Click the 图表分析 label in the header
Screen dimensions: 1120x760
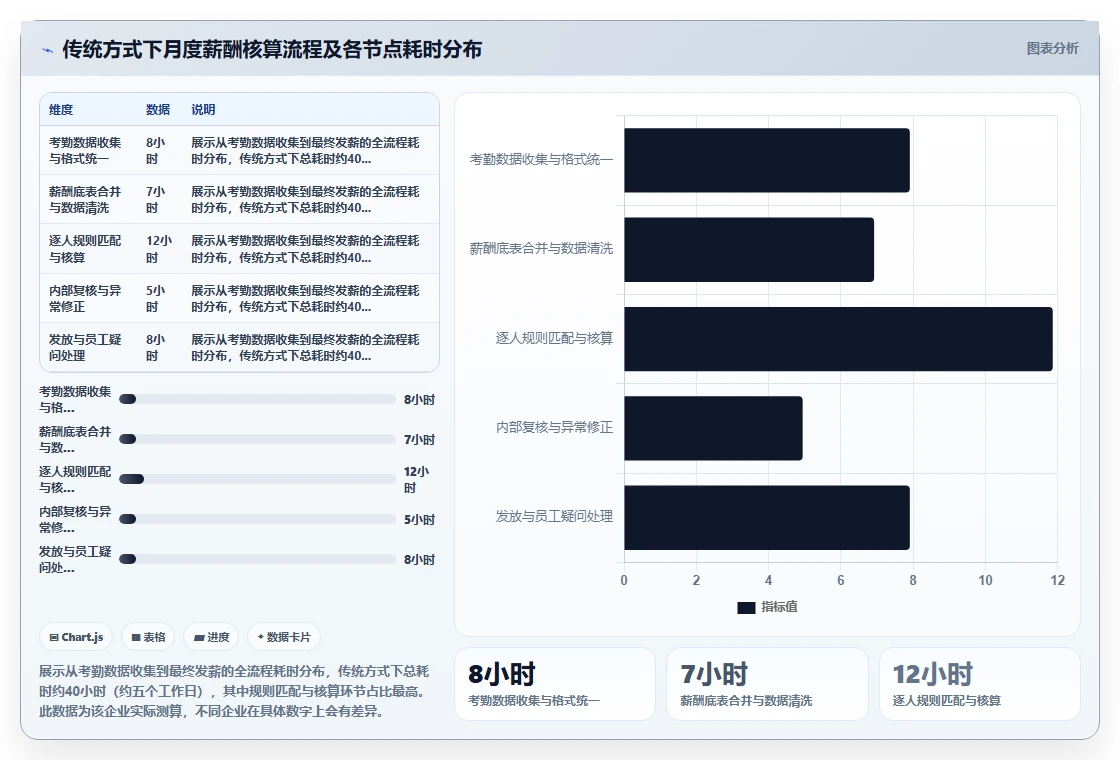click(1052, 49)
